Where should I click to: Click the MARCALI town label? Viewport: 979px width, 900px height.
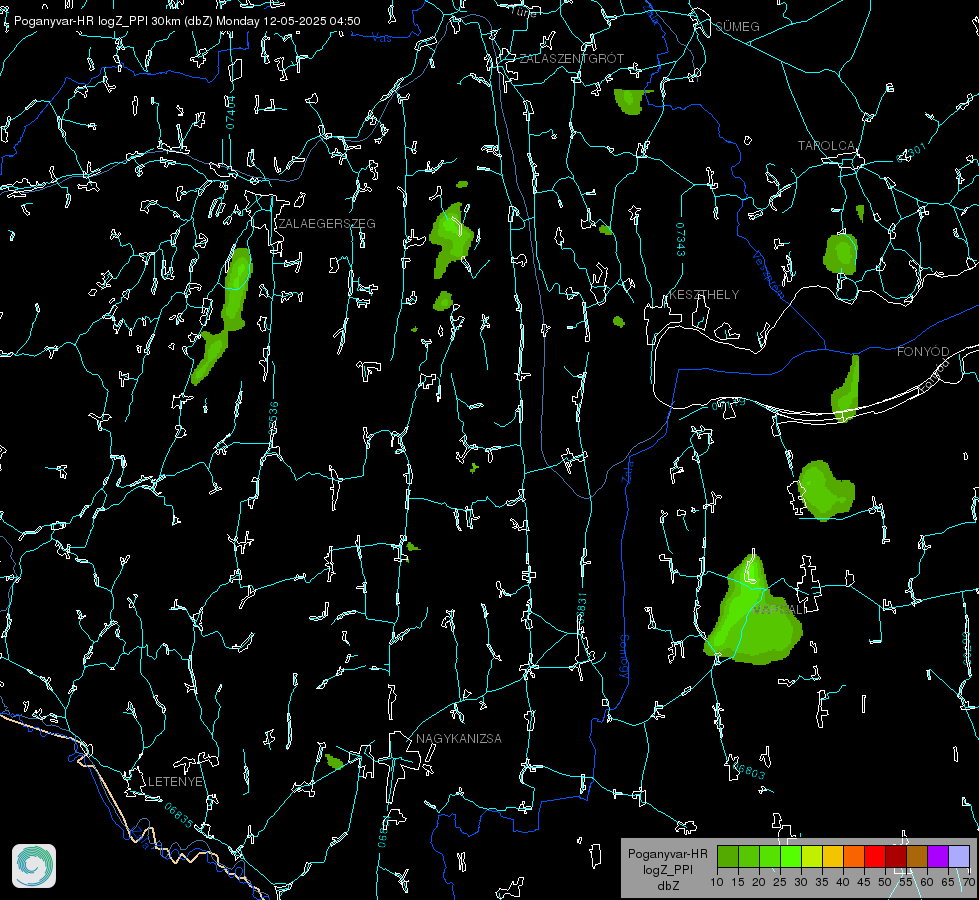pos(779,609)
